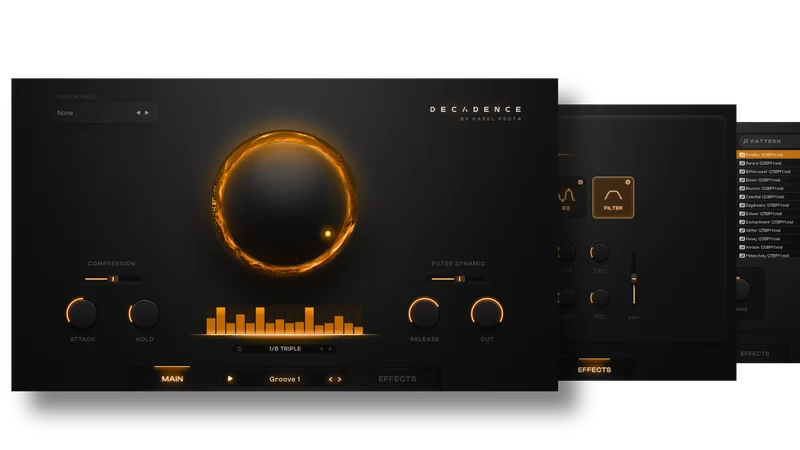800x450 pixels.
Task: Adjust the CUT knob
Action: [x=487, y=313]
